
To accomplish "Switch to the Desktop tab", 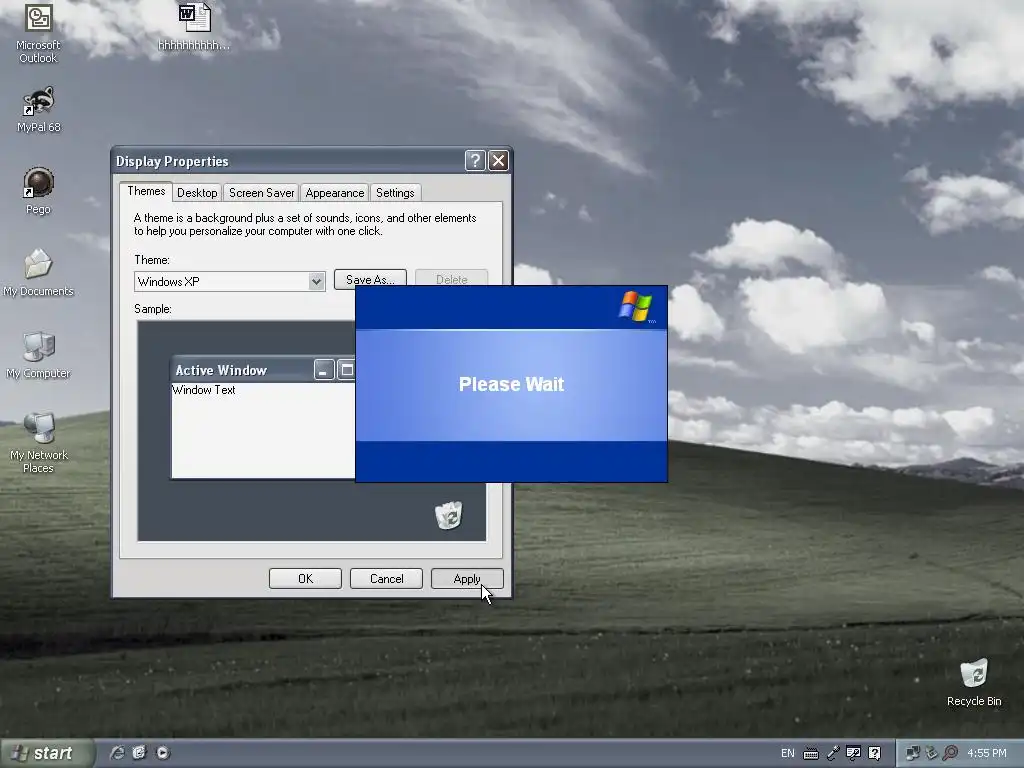I will [x=197, y=193].
